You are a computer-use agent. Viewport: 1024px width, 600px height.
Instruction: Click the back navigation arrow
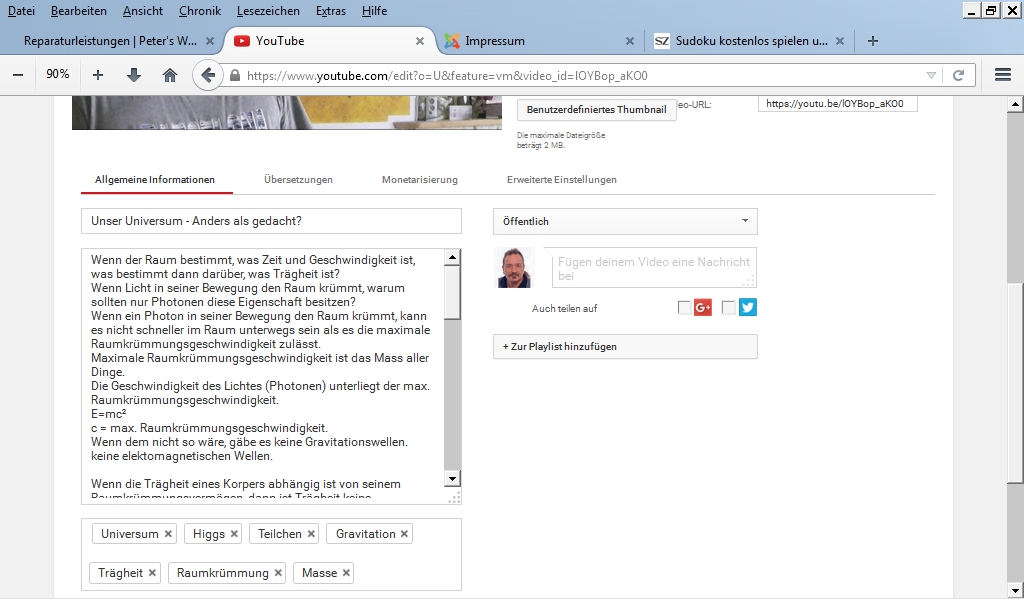click(x=207, y=75)
